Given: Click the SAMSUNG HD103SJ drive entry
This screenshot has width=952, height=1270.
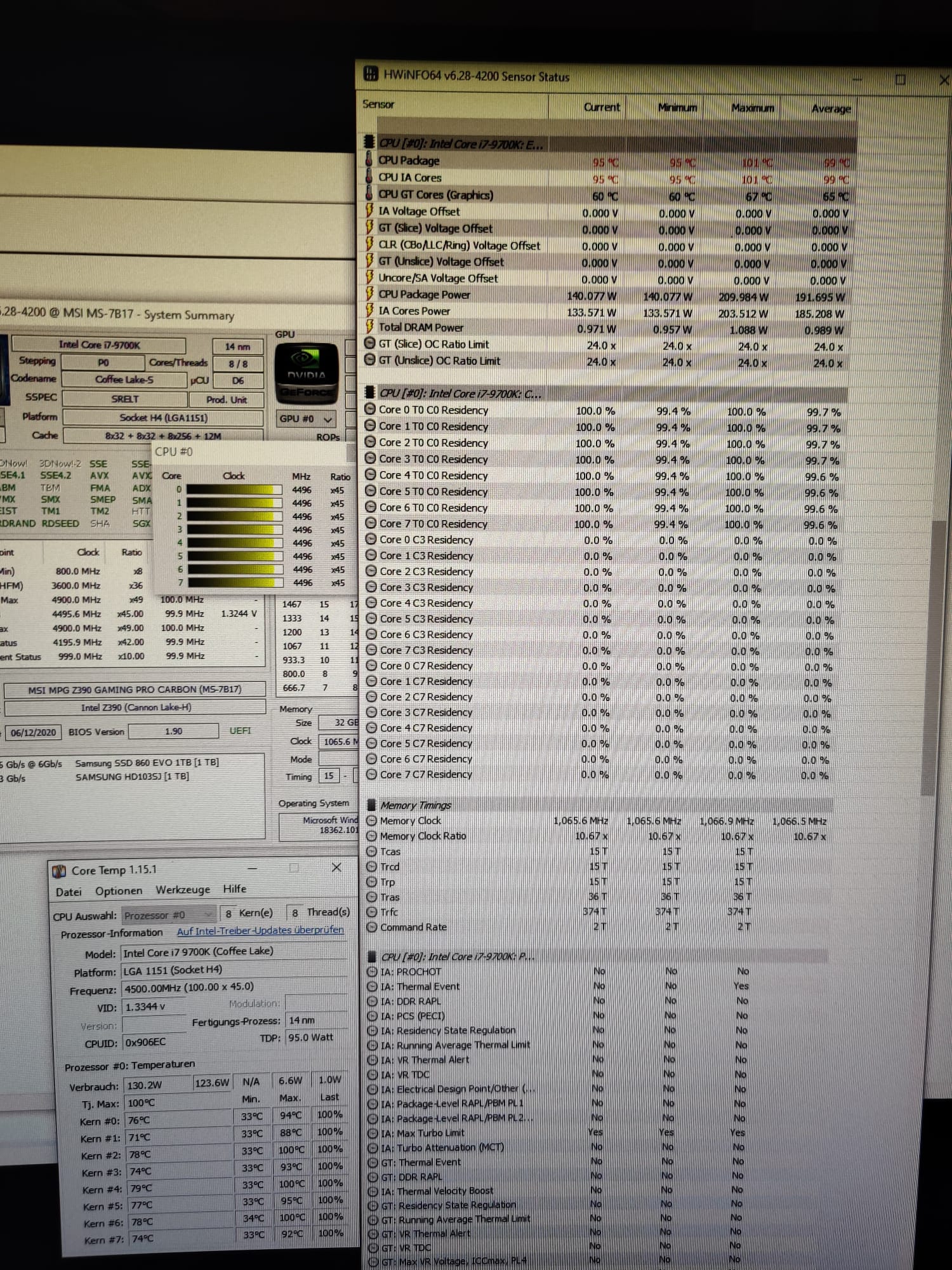Looking at the screenshot, I should coord(132,776).
